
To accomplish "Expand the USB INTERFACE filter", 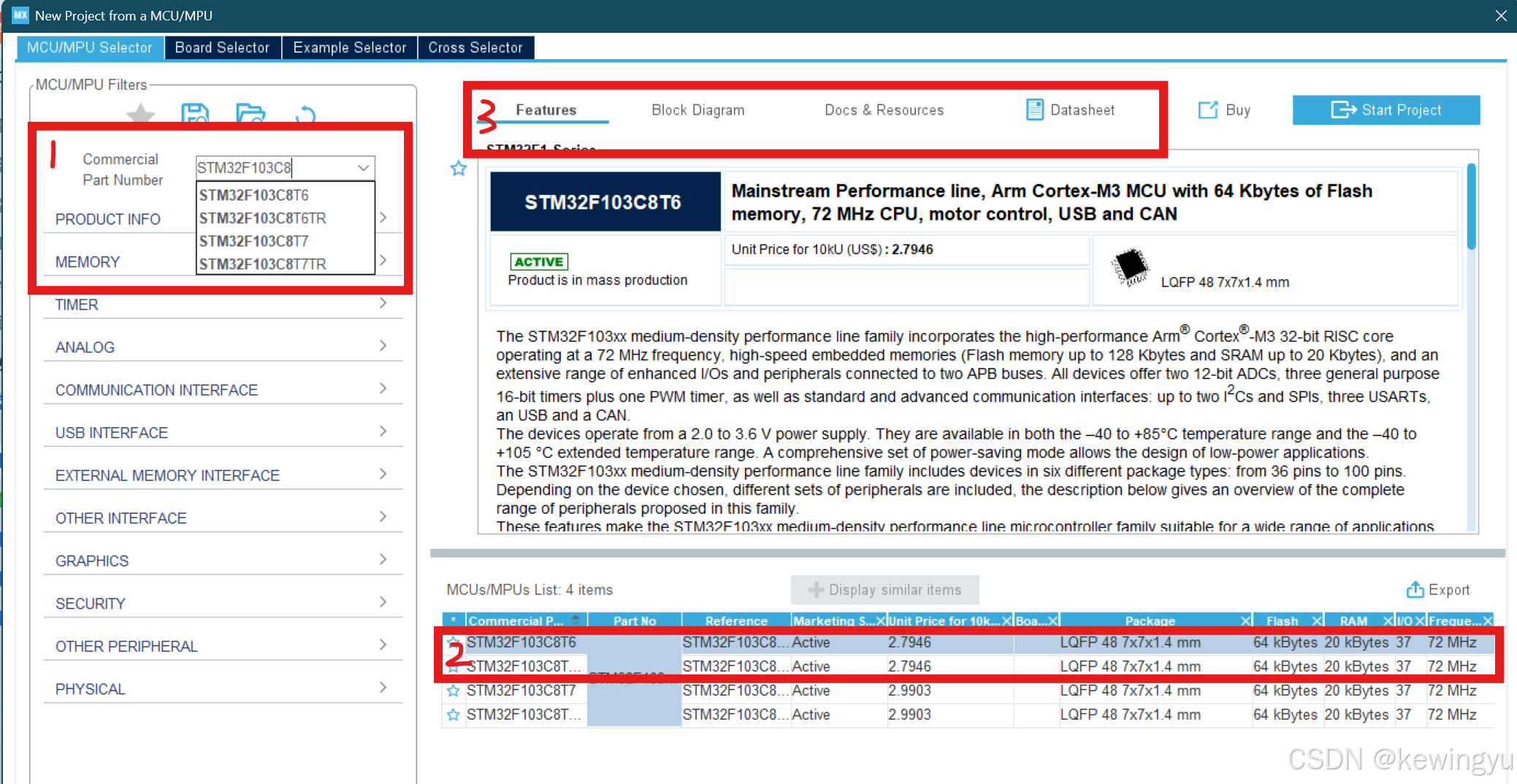I will (223, 432).
